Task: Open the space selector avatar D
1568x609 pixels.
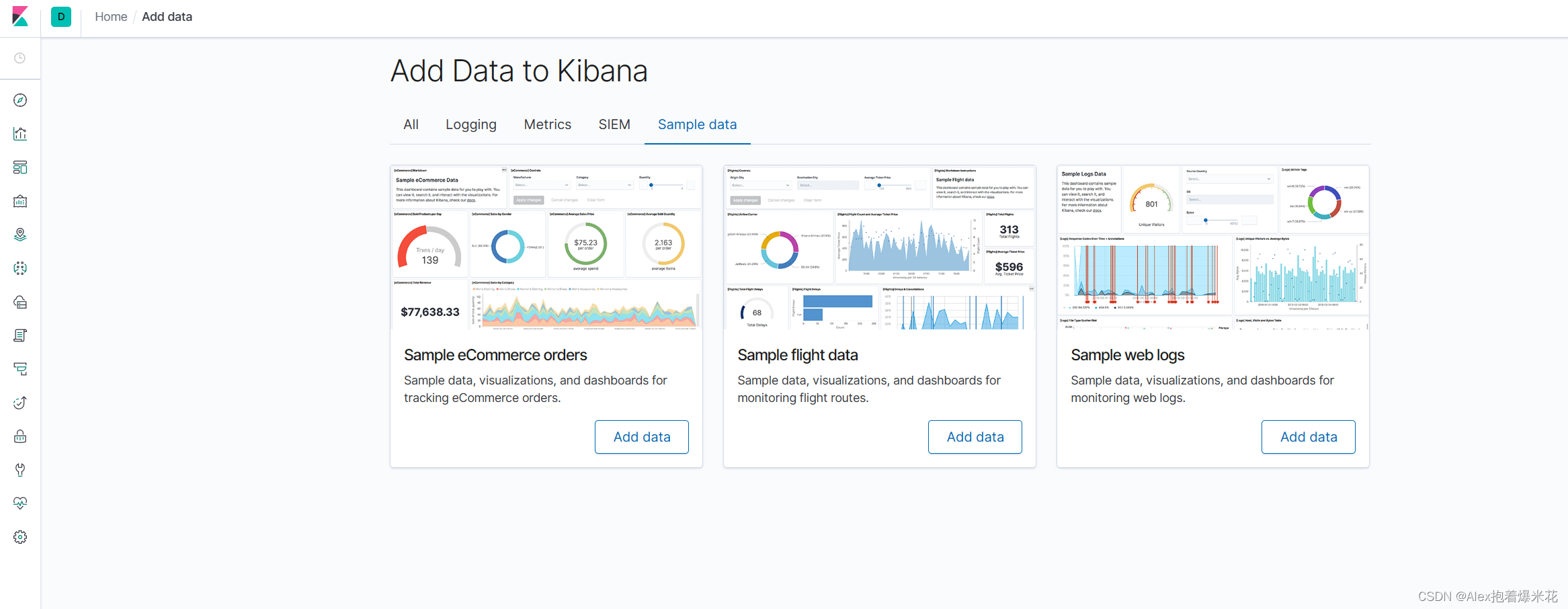Action: click(x=61, y=17)
